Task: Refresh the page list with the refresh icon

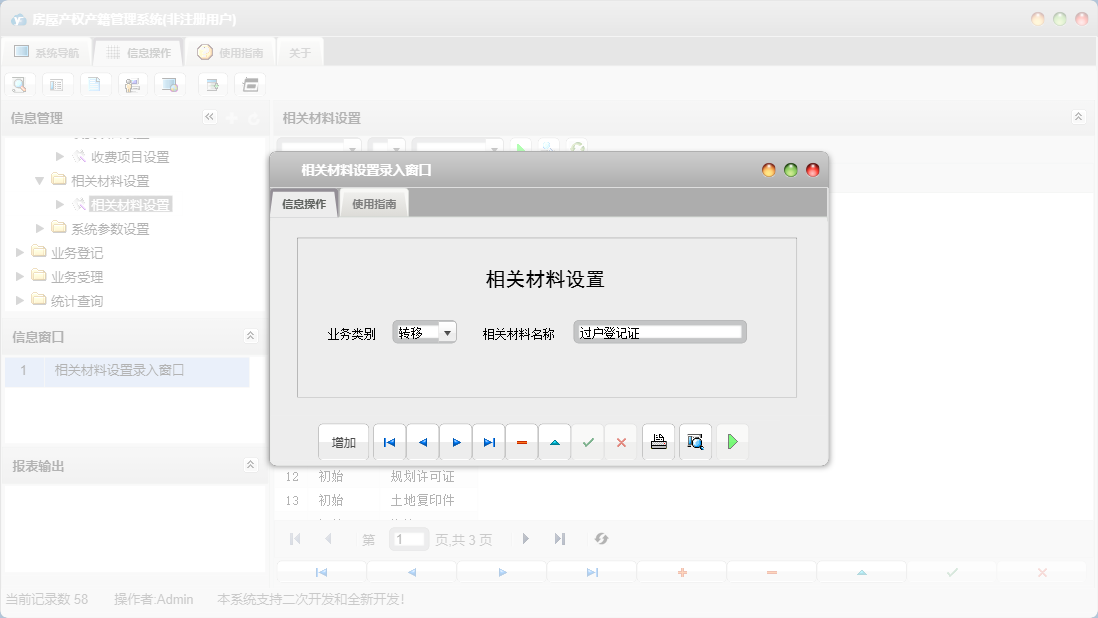Action: 601,539
